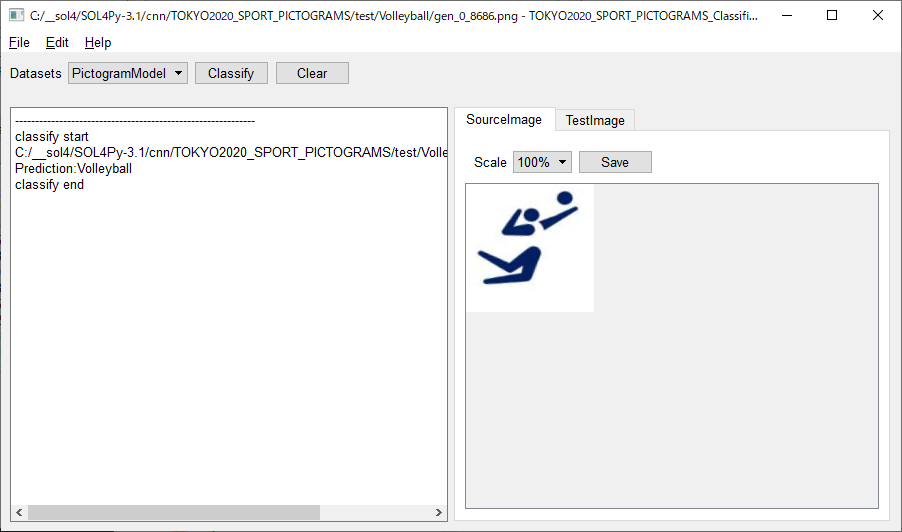
Task: Close the classifier window
Action: (877, 16)
